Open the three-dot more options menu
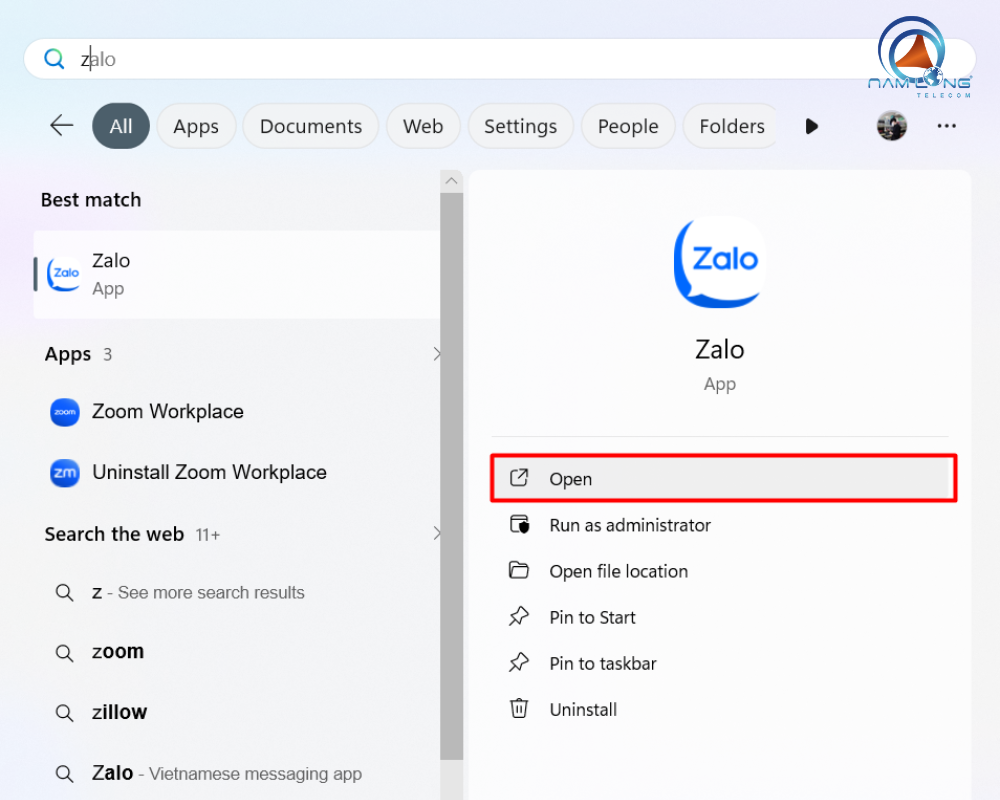The width and height of the screenshot is (1000, 800). click(946, 126)
